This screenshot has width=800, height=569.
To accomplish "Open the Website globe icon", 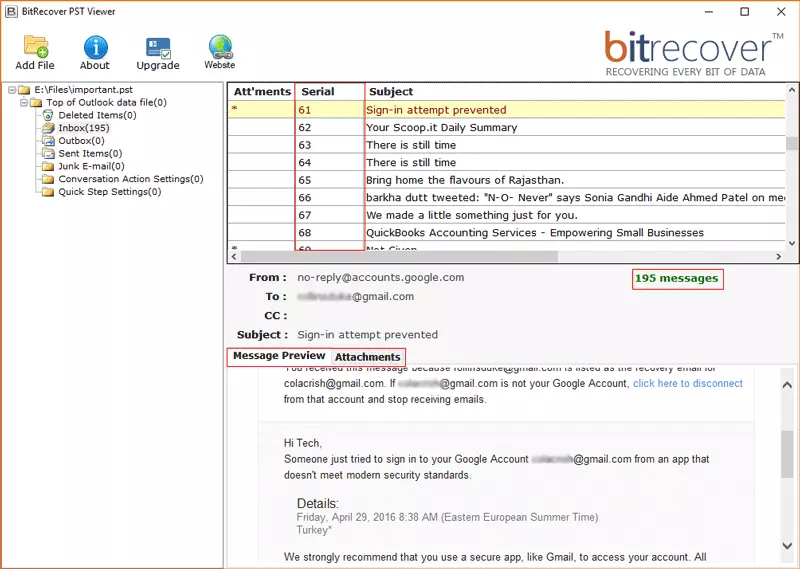I will [220, 46].
